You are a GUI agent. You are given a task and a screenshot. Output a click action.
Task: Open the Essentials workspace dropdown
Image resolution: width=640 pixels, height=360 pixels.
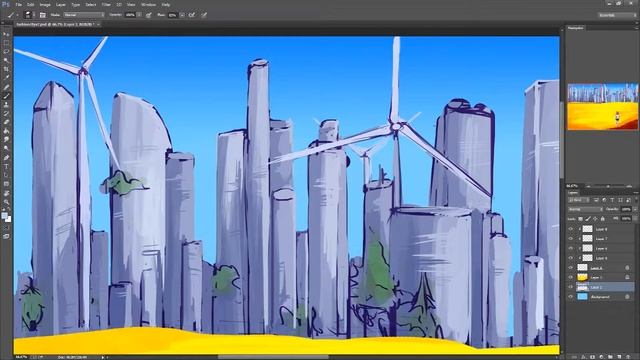point(617,15)
